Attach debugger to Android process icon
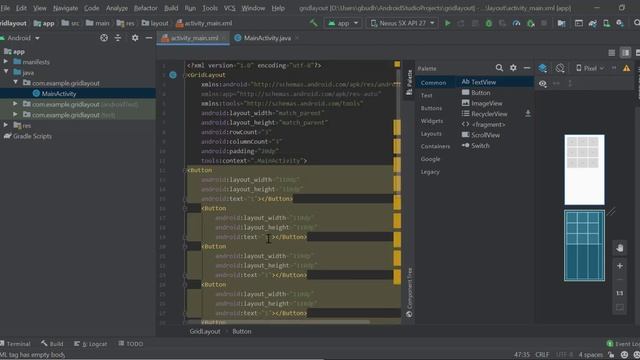 pyautogui.click(x=531, y=23)
